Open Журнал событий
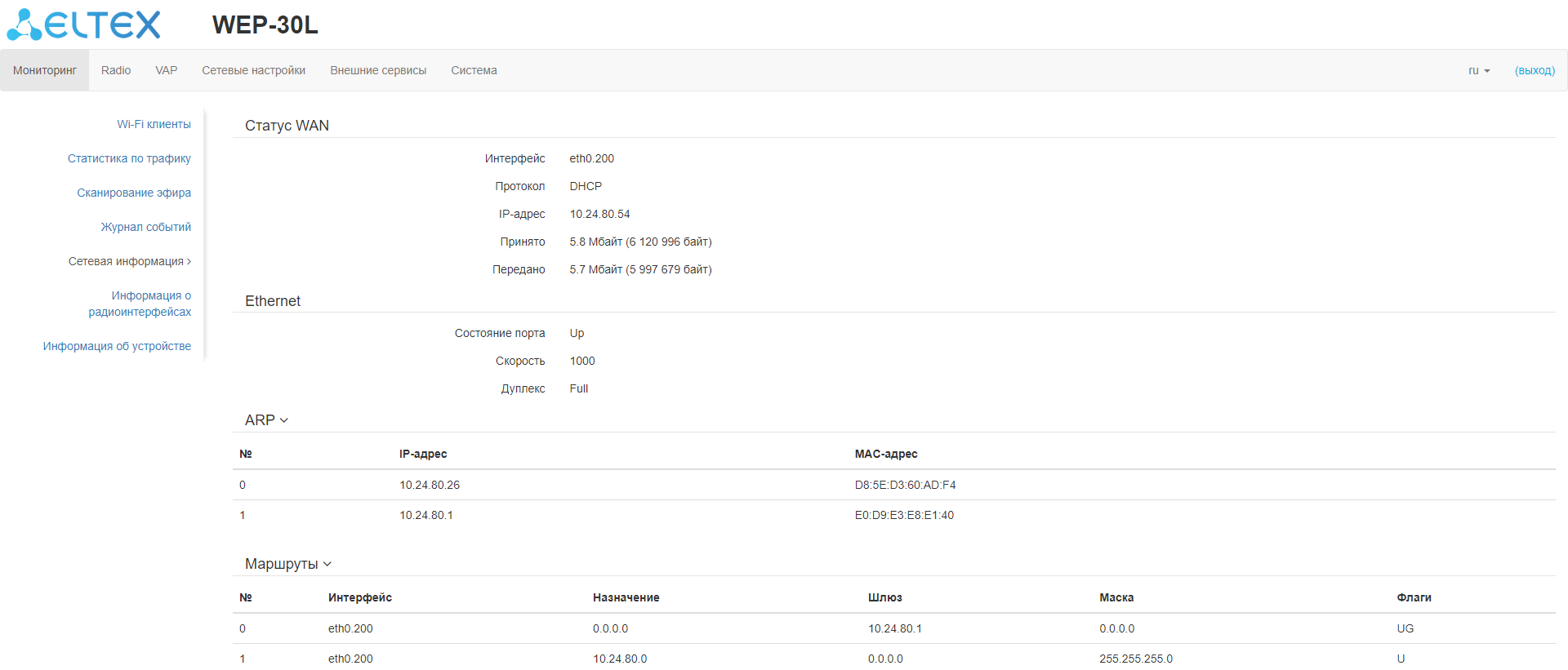This screenshot has width=1568, height=670. click(x=145, y=227)
